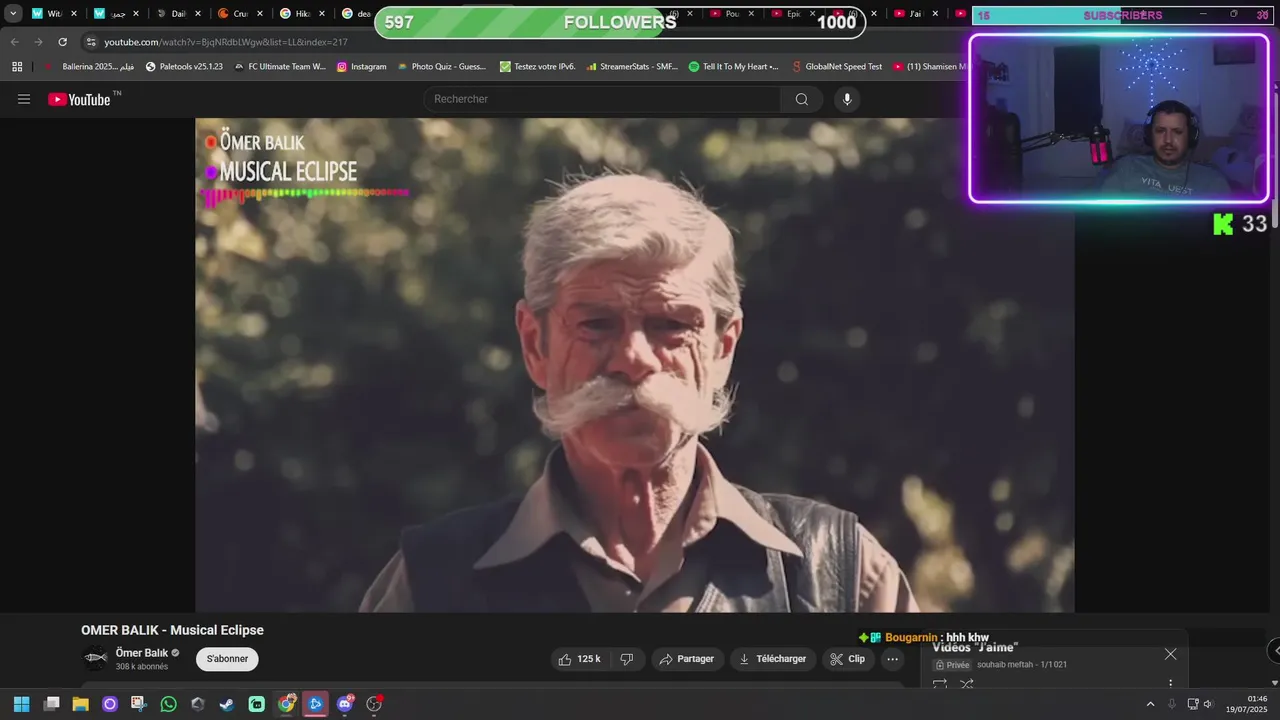
Task: Toggle playlist shuffle icon
Action: coord(967,684)
